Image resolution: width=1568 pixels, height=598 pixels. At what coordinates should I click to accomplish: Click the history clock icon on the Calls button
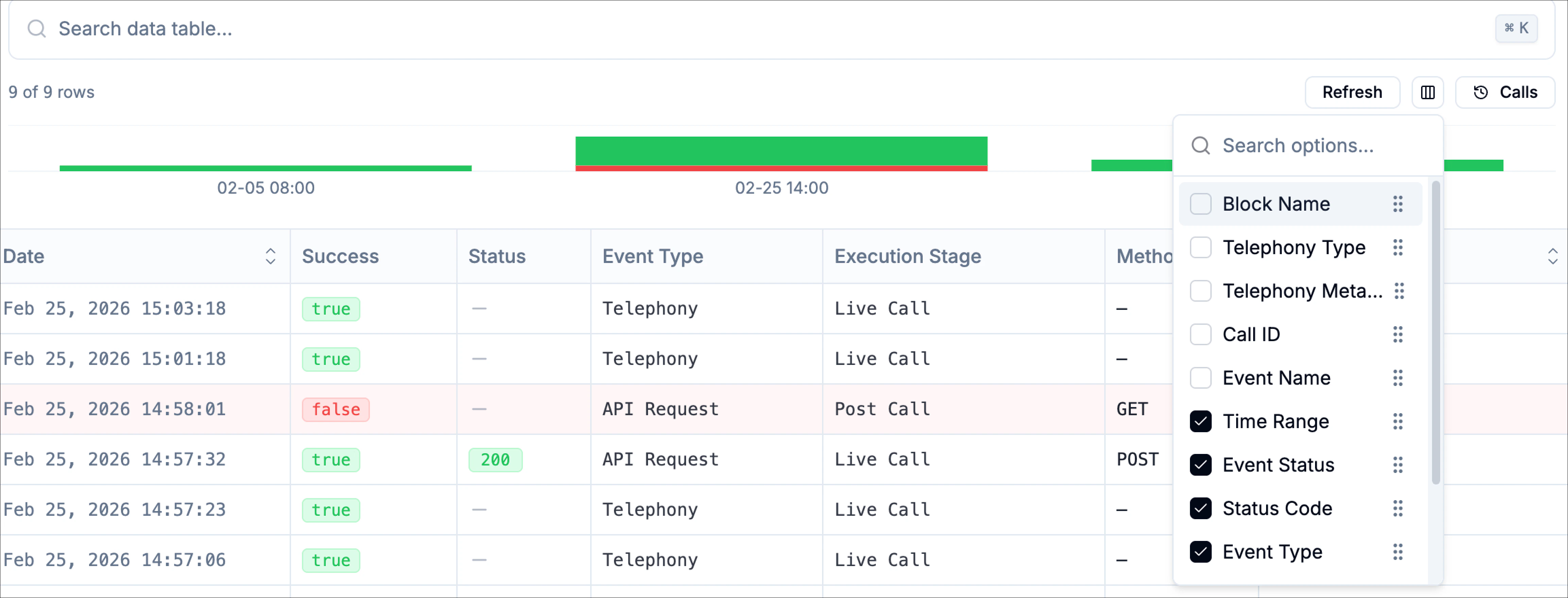1480,92
